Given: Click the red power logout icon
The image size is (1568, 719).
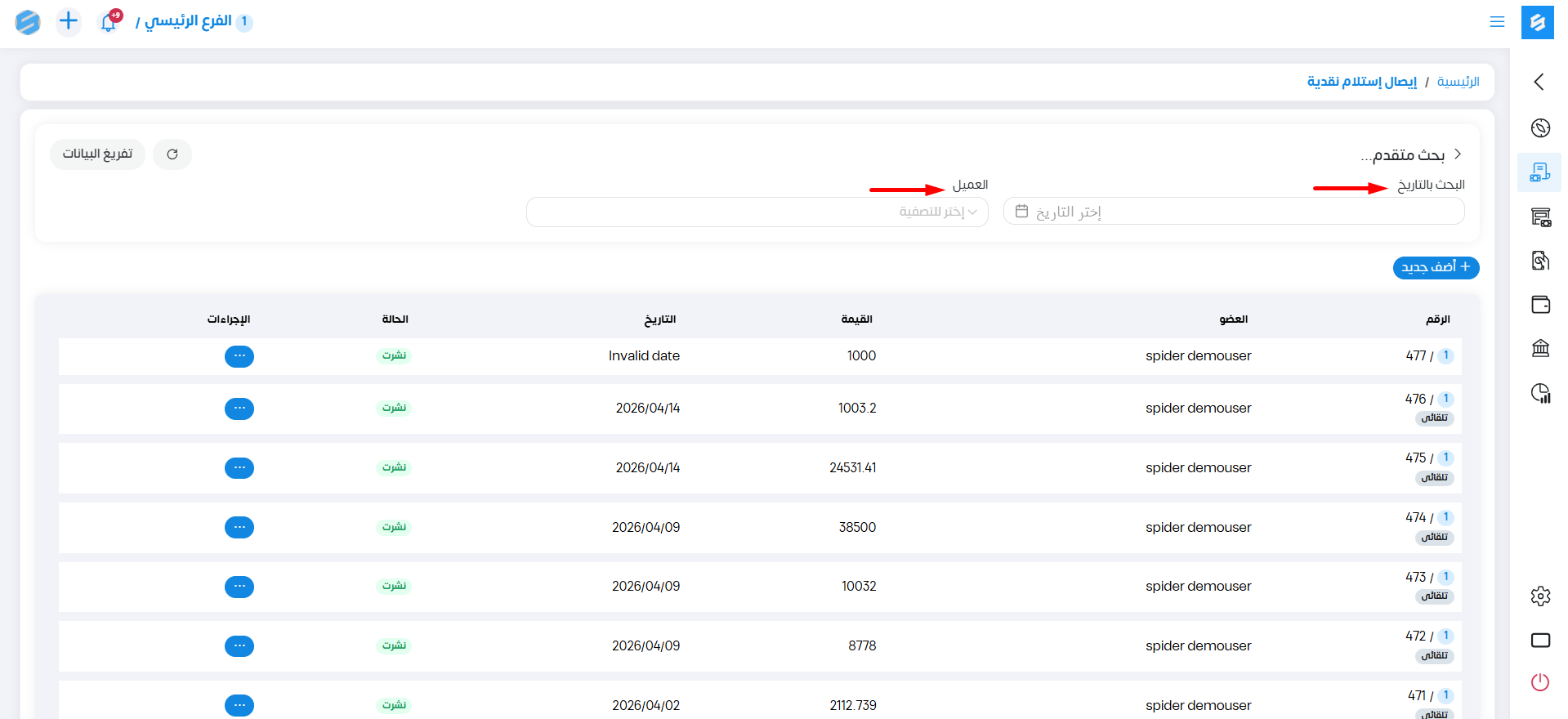Looking at the screenshot, I should coord(1540,682).
